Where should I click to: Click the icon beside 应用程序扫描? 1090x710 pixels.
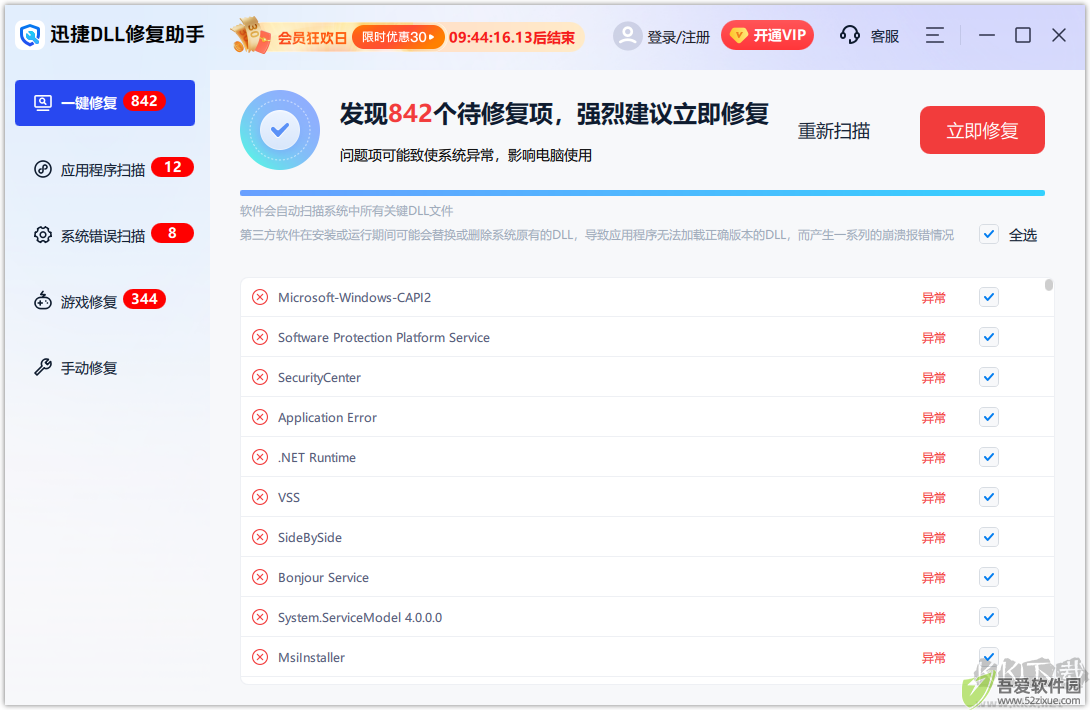pos(43,169)
